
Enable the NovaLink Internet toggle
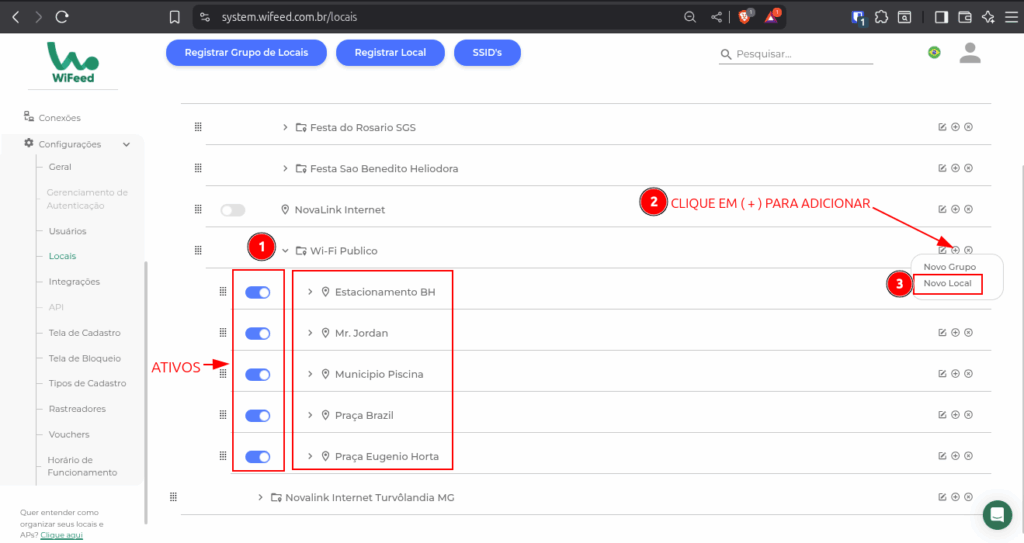[x=233, y=210]
